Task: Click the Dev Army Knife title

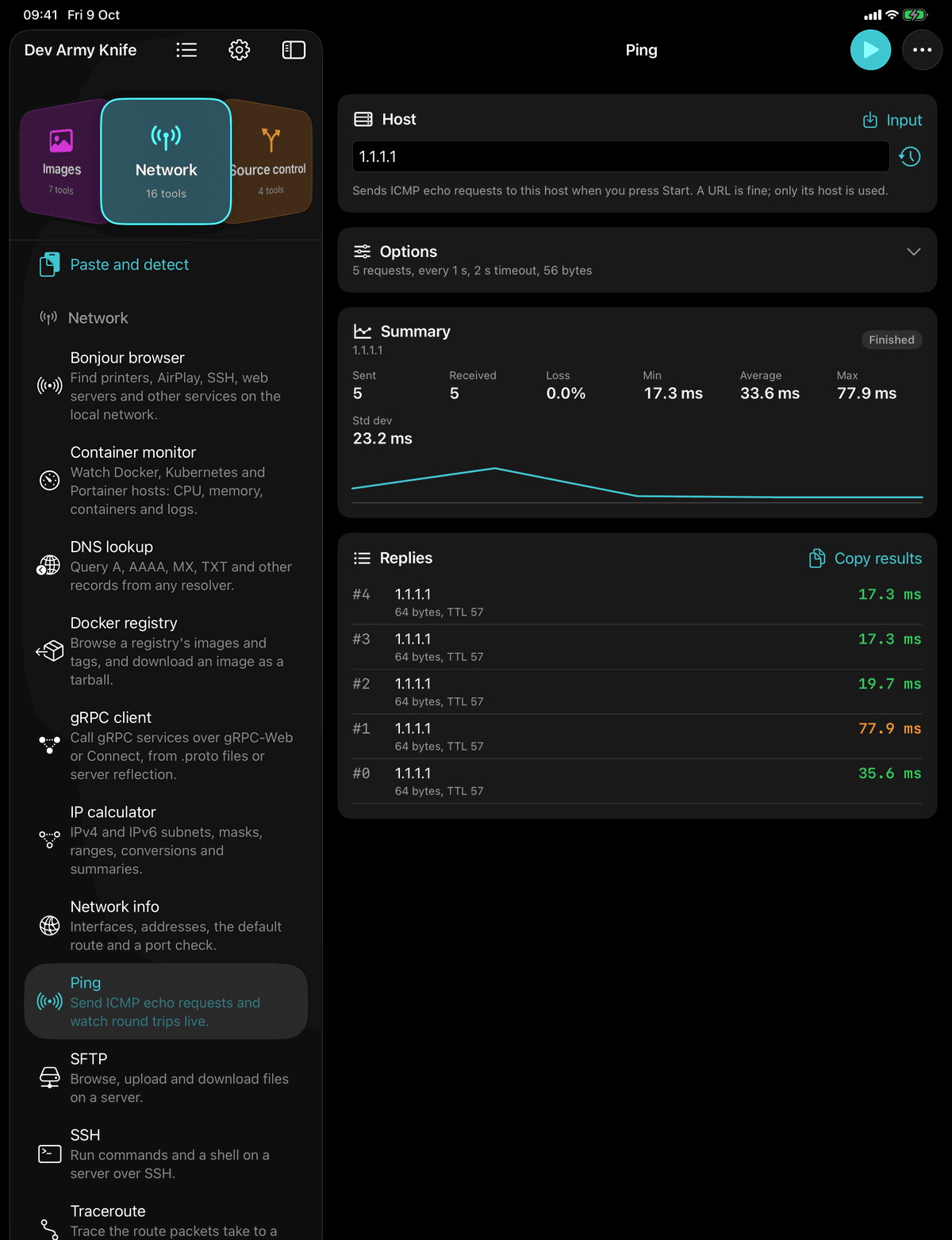Action: tap(80, 50)
